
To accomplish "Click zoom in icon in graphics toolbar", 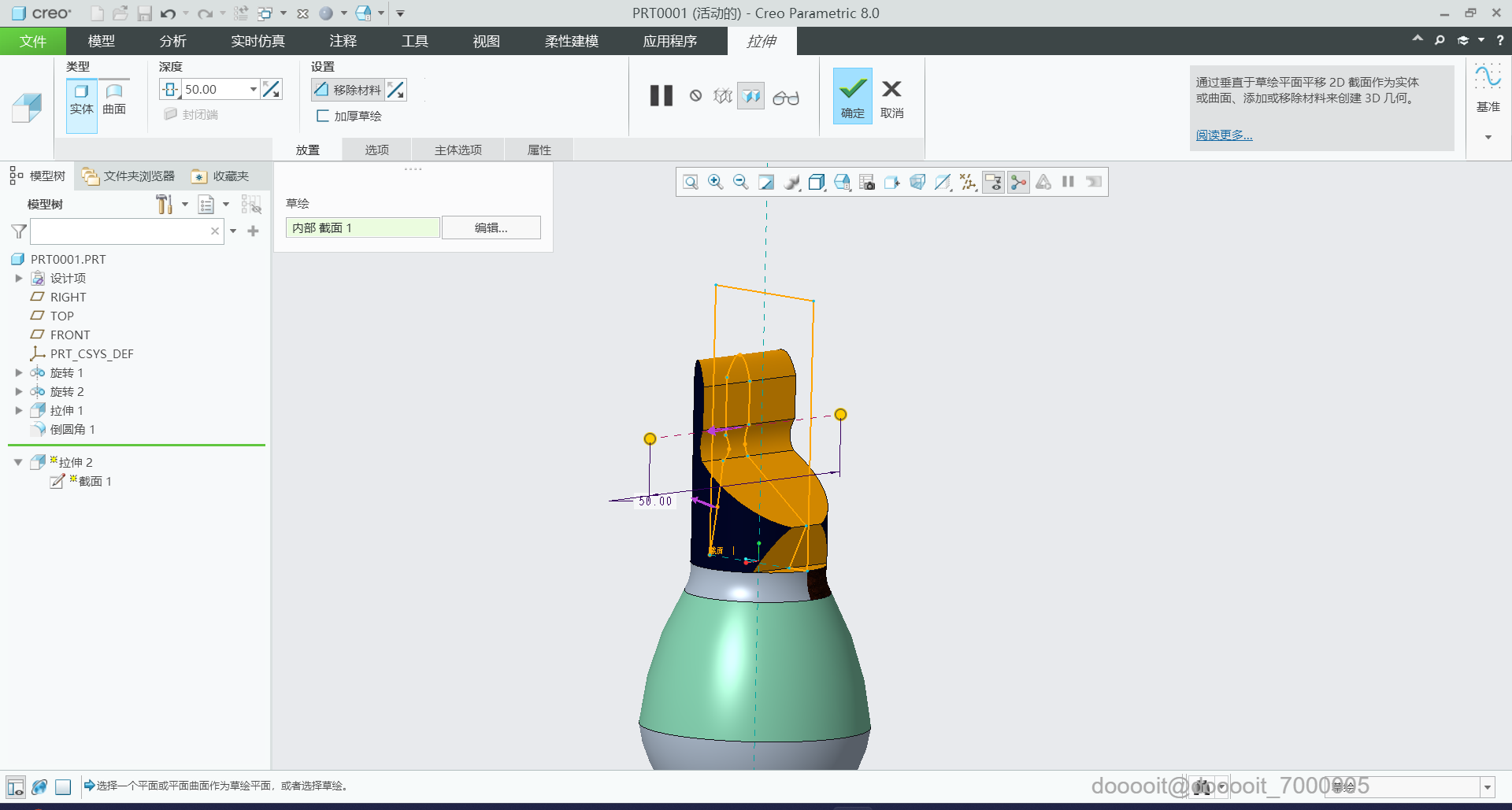I will [x=715, y=183].
